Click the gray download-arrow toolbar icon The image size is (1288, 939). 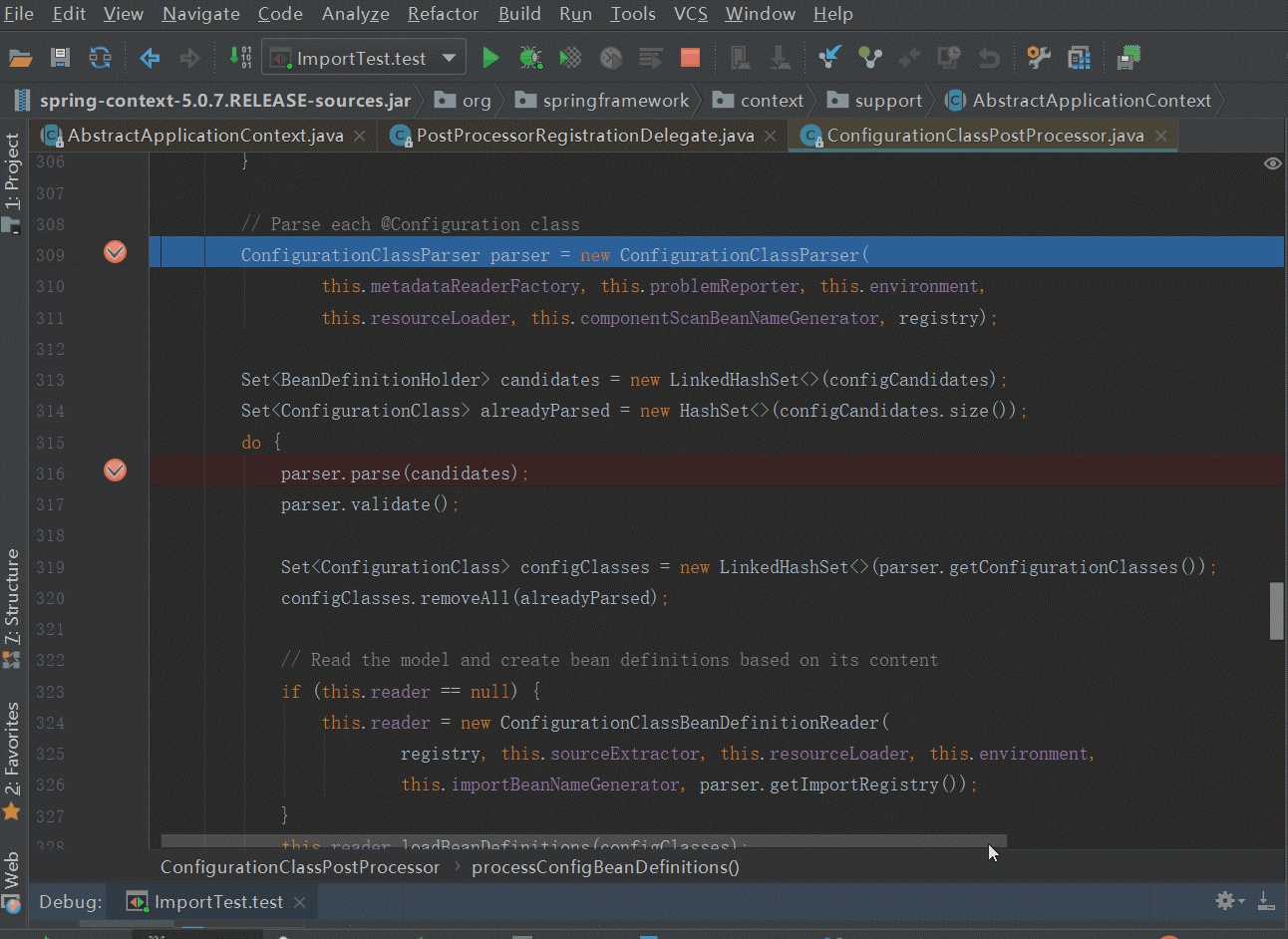780,58
